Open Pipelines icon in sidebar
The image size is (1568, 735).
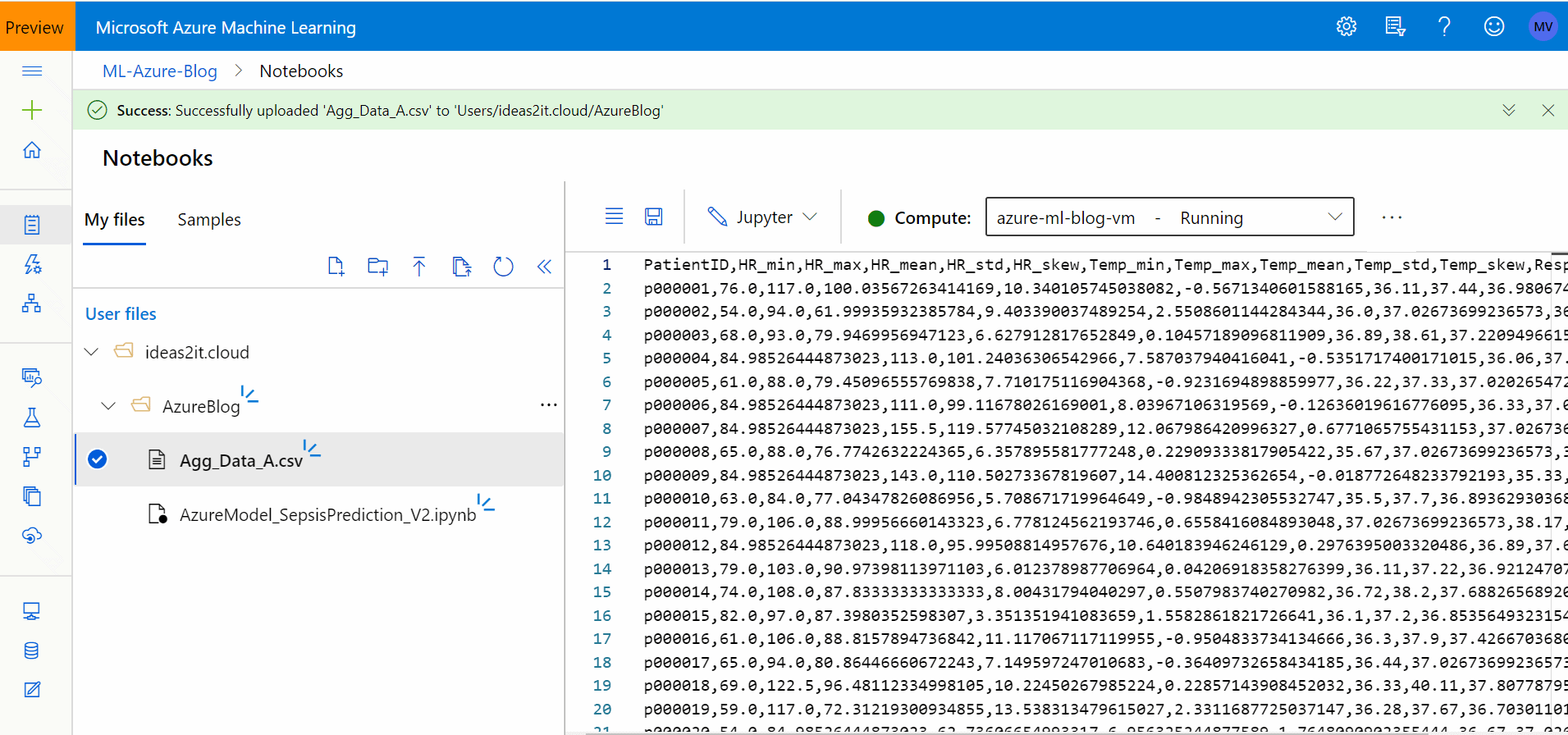[x=32, y=457]
